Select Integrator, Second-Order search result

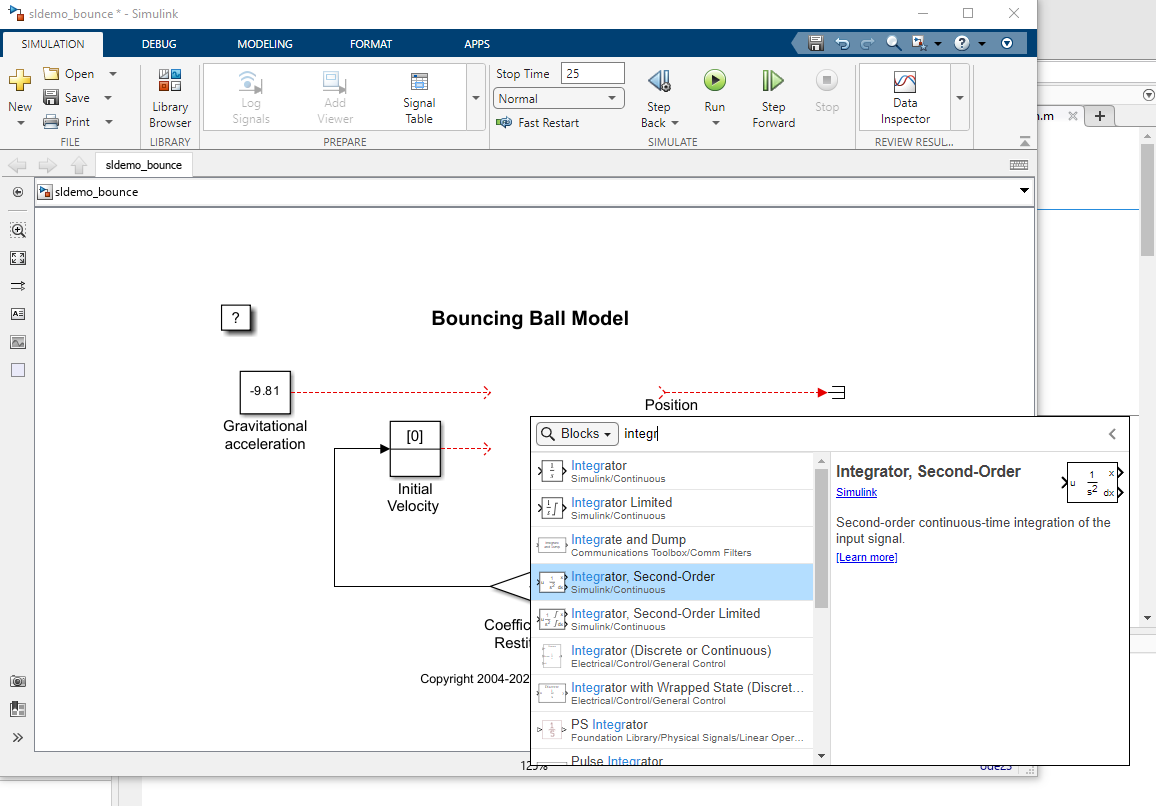(x=672, y=582)
